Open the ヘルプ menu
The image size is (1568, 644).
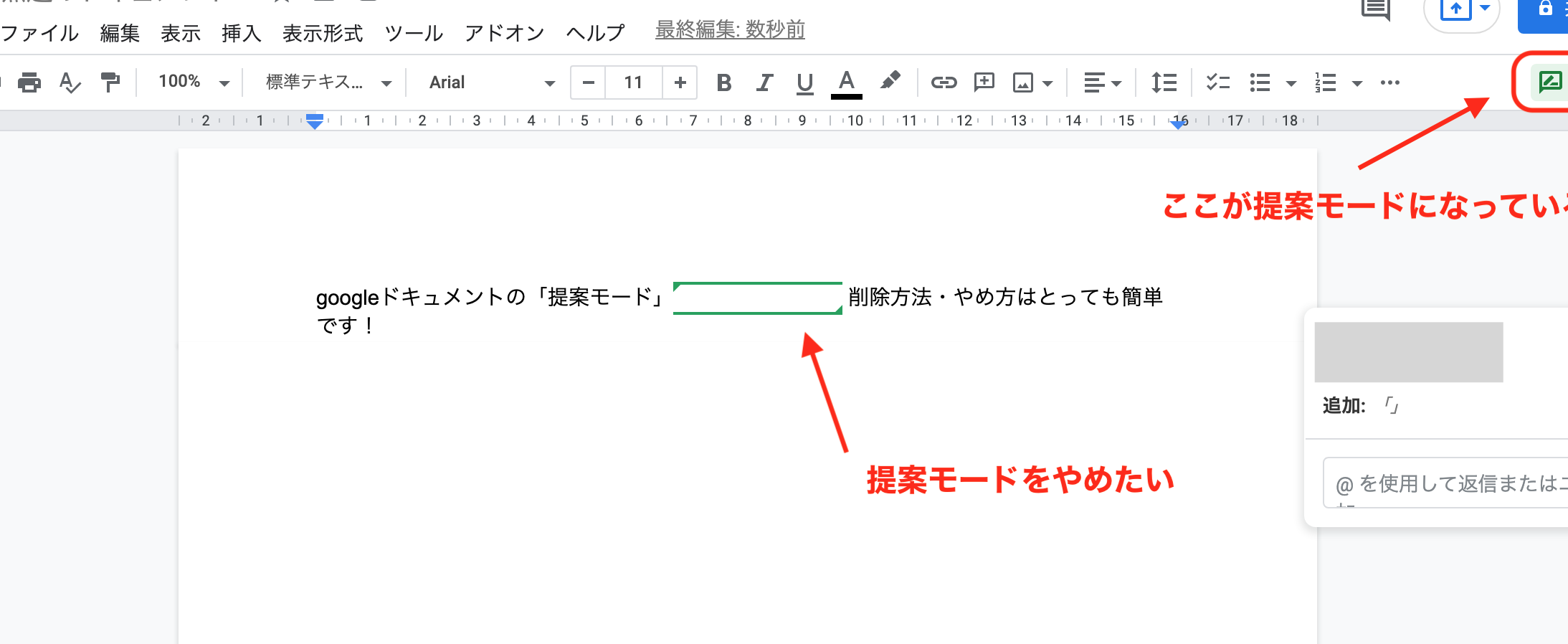(x=595, y=33)
